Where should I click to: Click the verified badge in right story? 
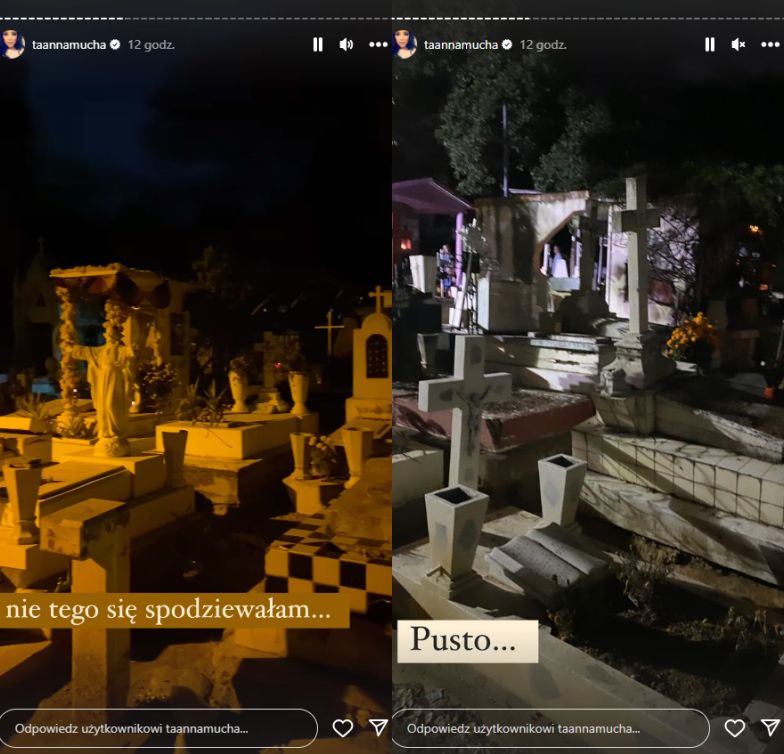[x=507, y=44]
